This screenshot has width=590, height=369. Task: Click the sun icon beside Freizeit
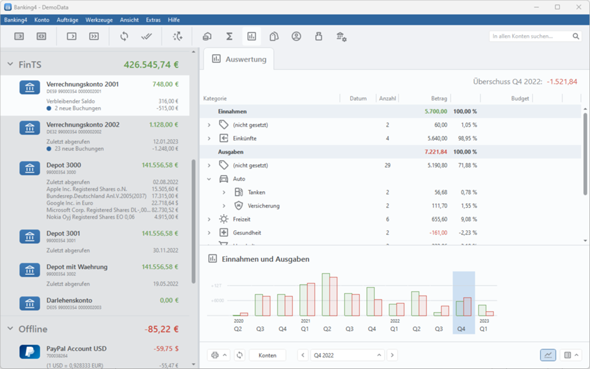click(224, 219)
